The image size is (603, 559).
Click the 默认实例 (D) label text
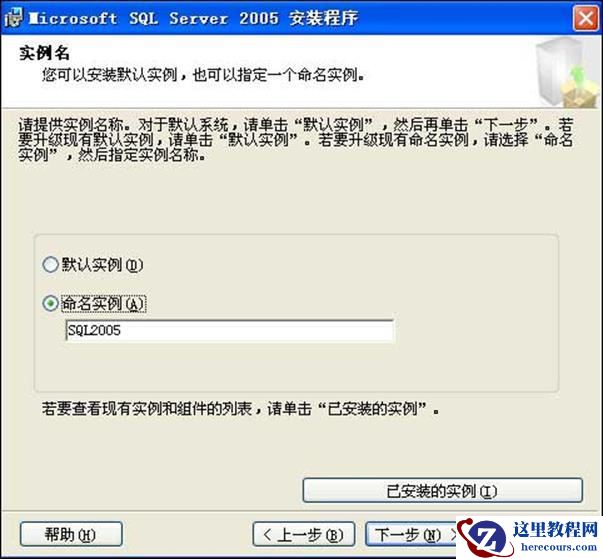click(x=102, y=265)
